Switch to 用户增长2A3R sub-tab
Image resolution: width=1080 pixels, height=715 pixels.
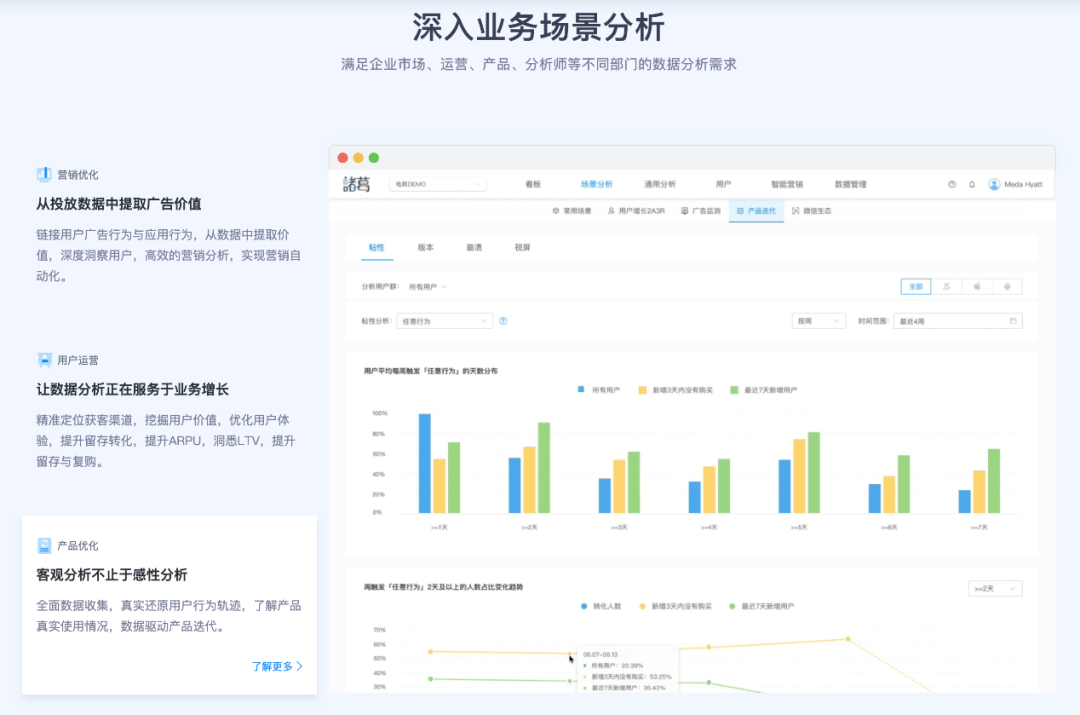tap(636, 211)
